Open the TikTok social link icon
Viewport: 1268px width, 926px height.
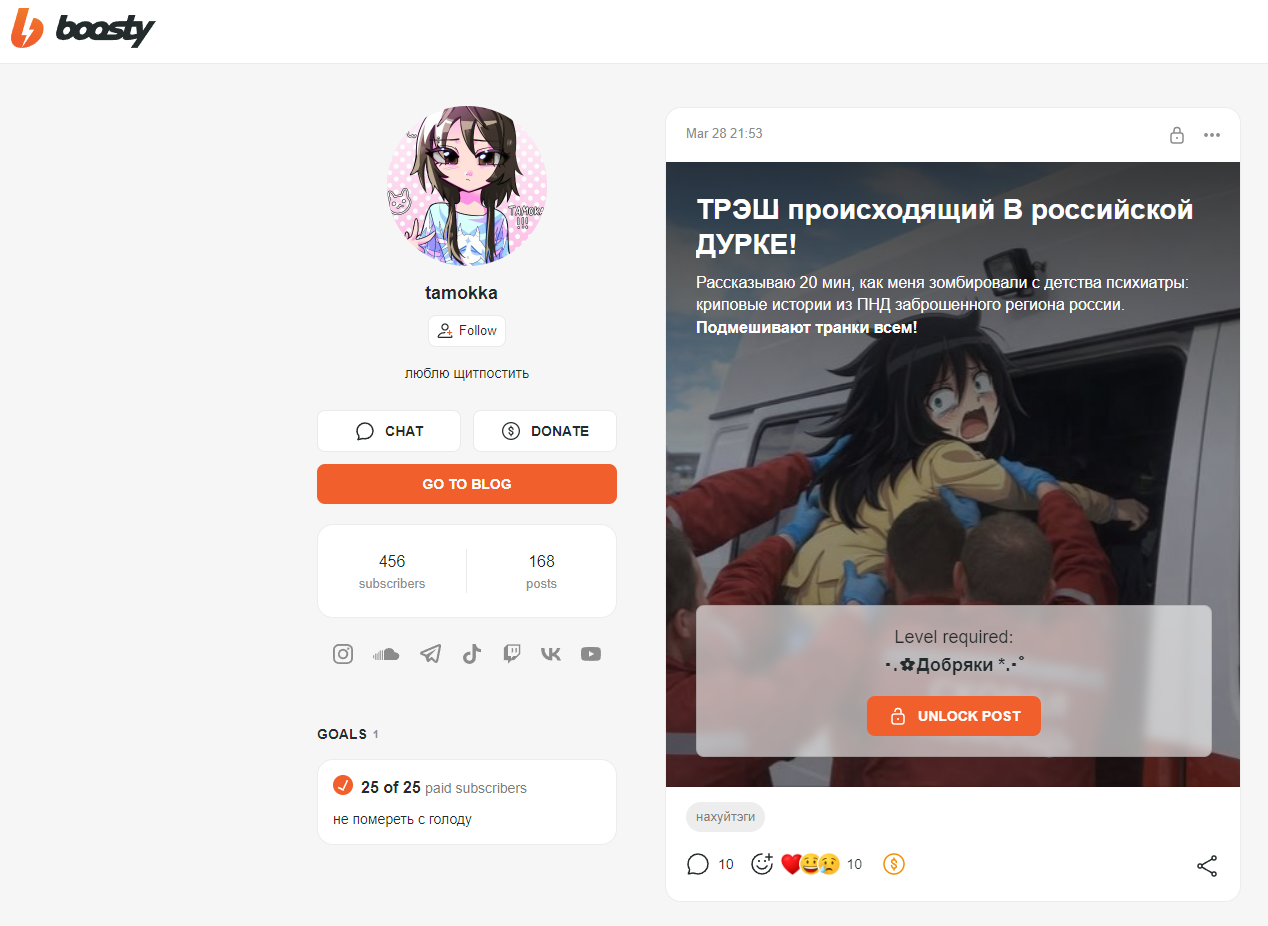click(x=472, y=654)
